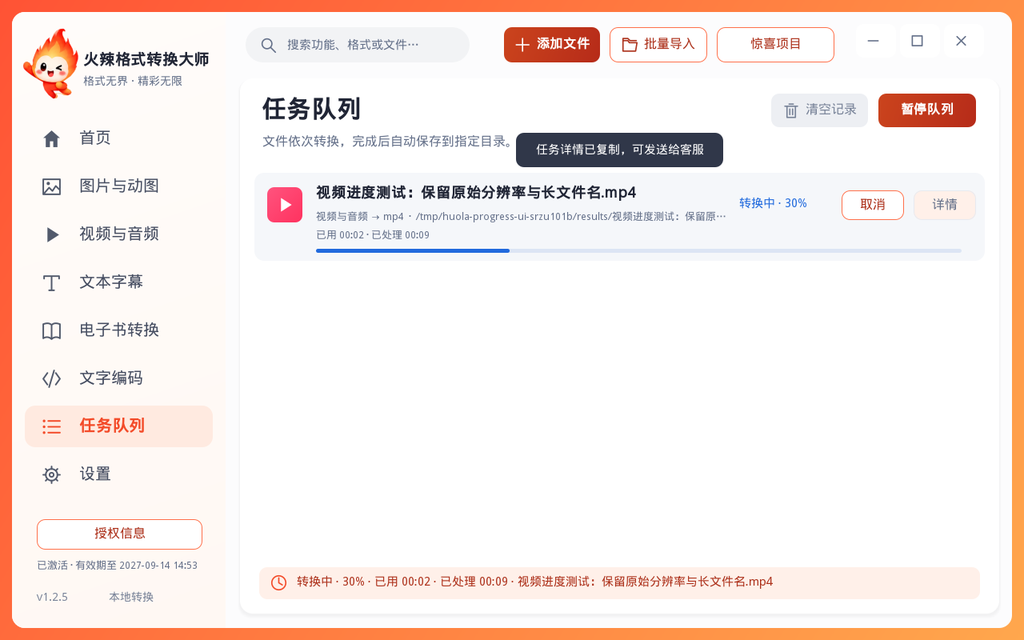This screenshot has height=640, width=1024.
Task: Click the clock icon in bottom status bar
Action: tap(279, 583)
